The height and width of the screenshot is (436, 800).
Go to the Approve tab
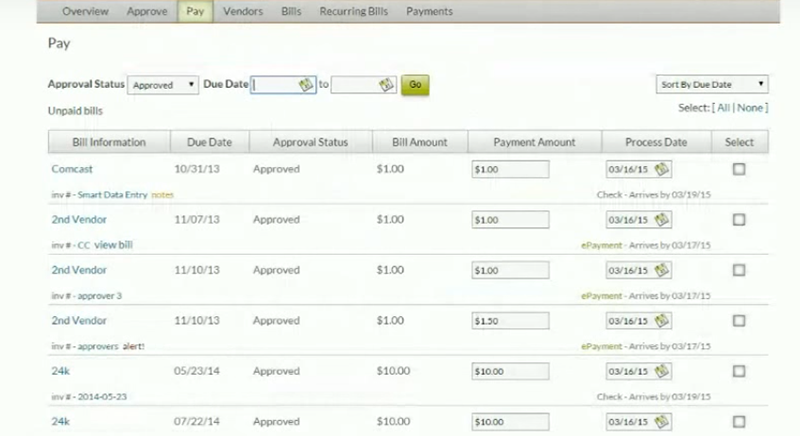[x=148, y=12]
